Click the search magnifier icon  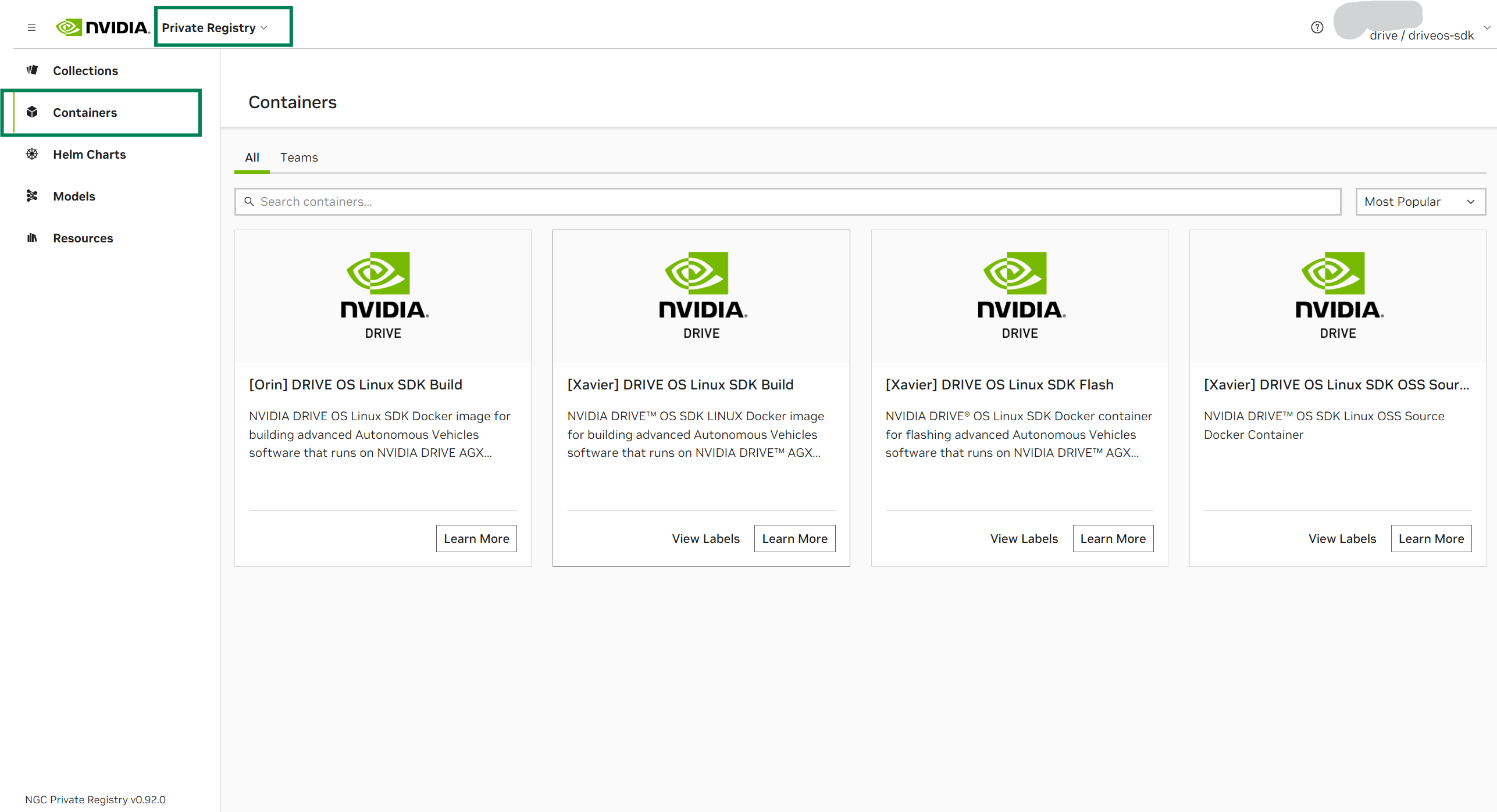[x=249, y=201]
